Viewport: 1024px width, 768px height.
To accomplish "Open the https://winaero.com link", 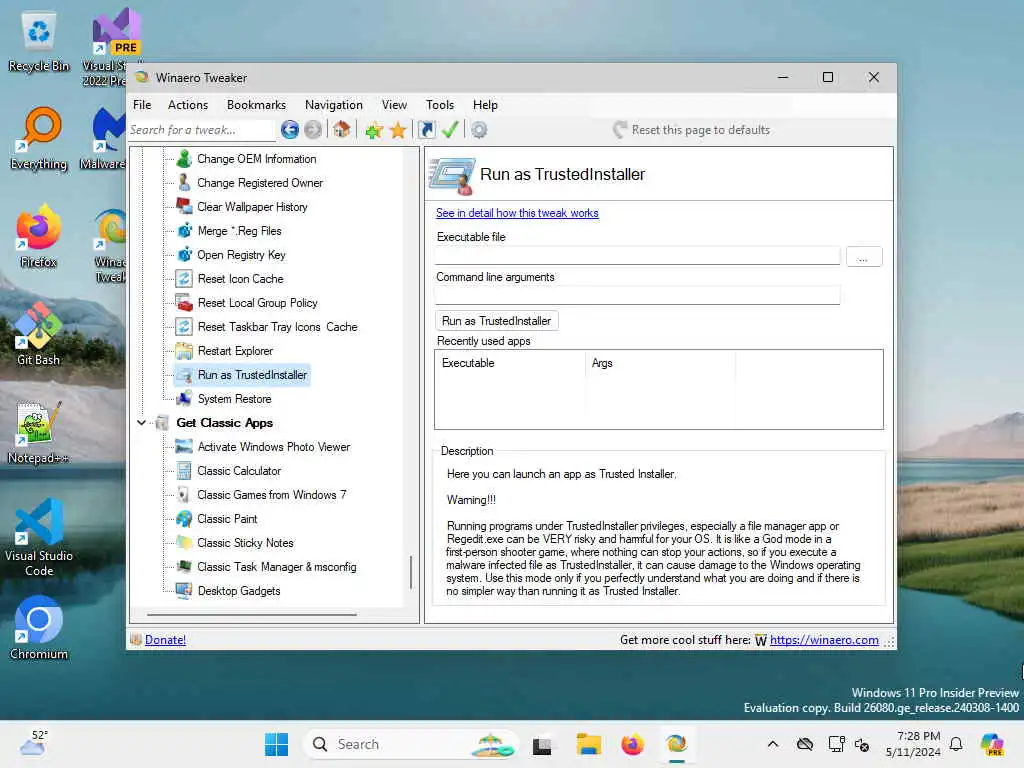I will coord(824,640).
